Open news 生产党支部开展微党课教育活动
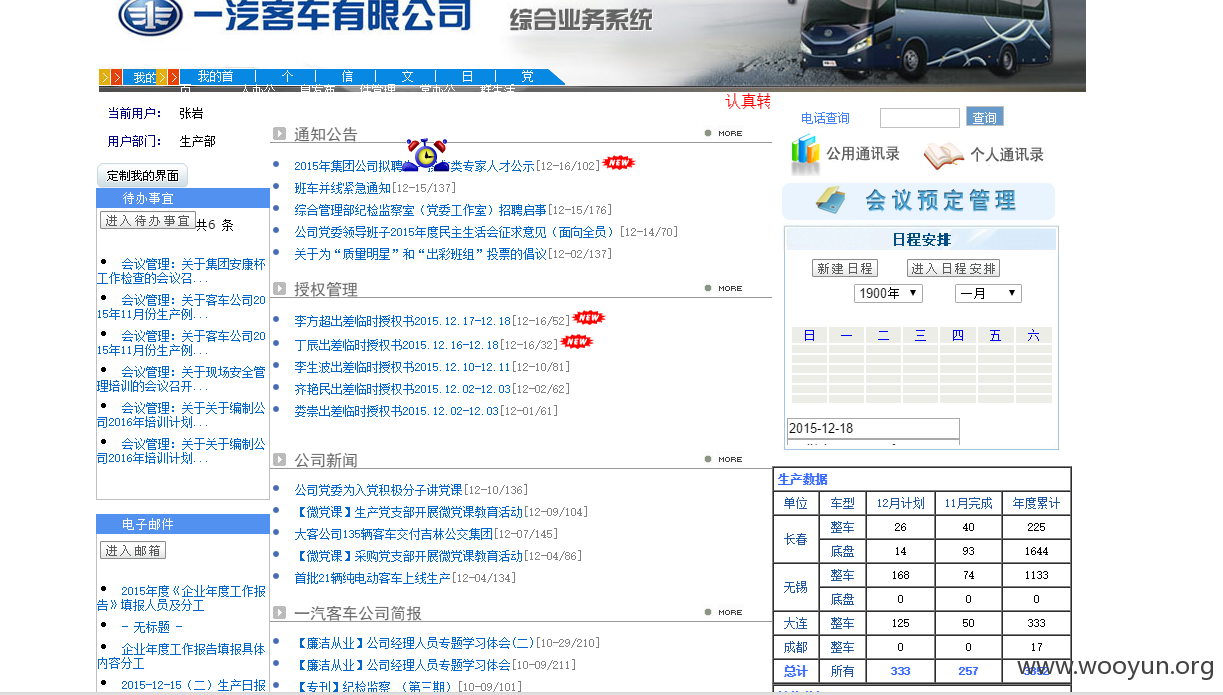Viewport: 1223px width, 695px height. [408, 512]
